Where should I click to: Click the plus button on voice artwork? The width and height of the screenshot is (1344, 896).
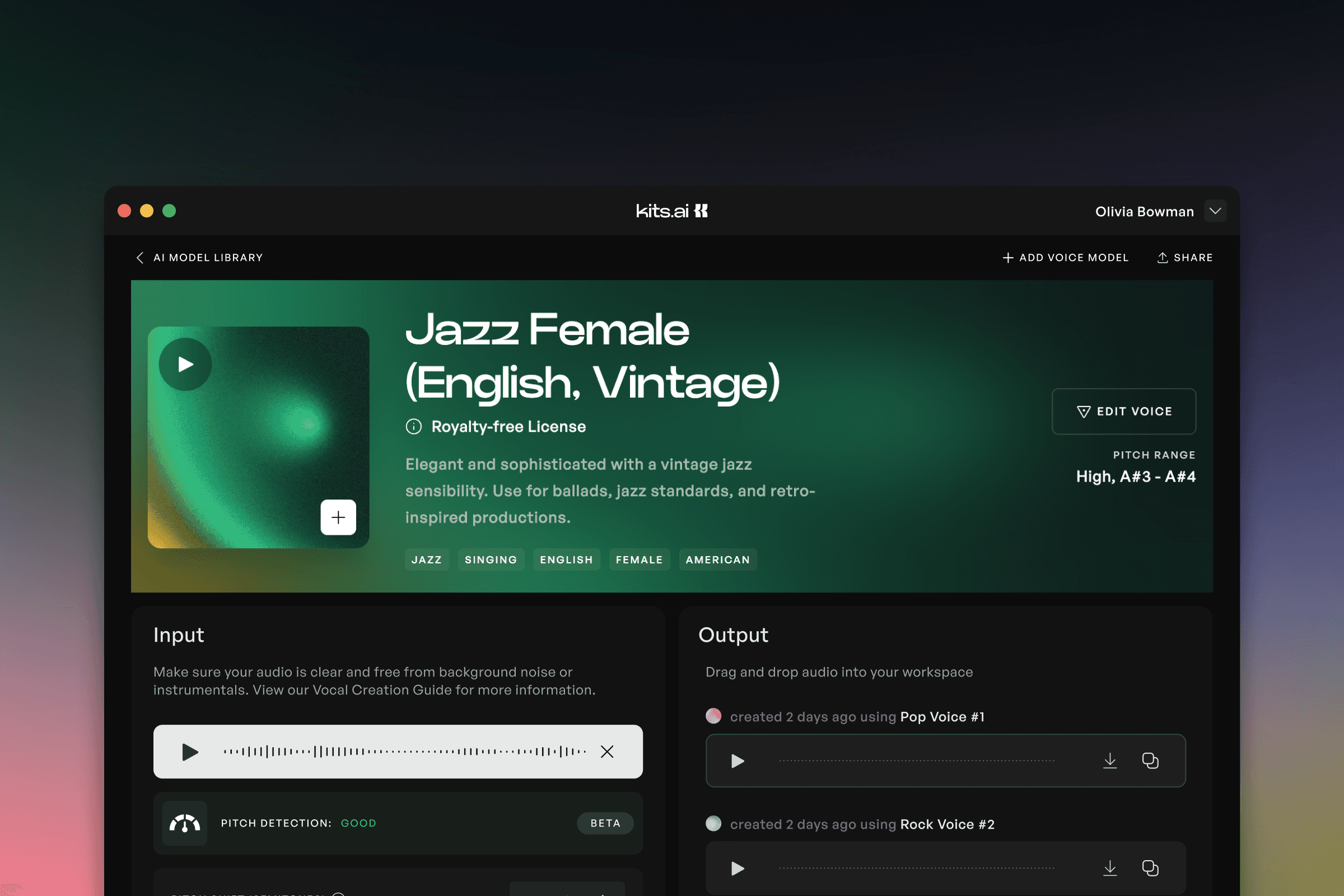(338, 517)
